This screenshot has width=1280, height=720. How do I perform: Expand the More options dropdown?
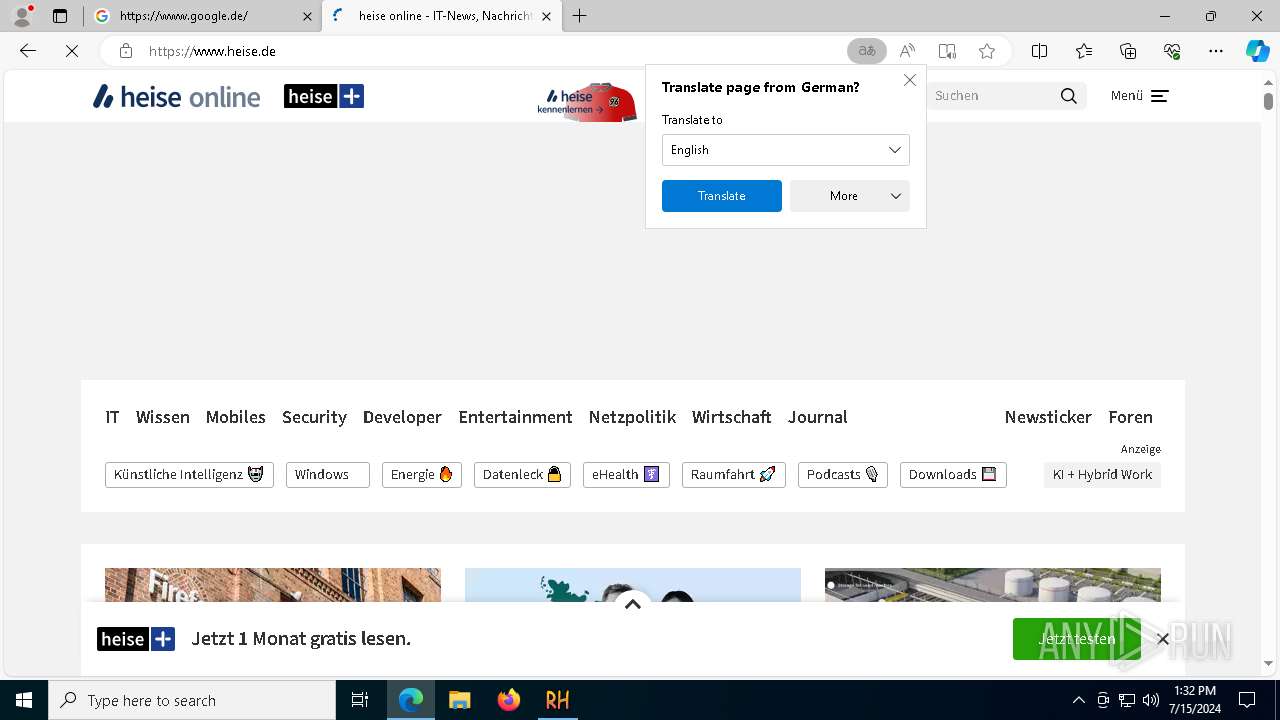(850, 196)
